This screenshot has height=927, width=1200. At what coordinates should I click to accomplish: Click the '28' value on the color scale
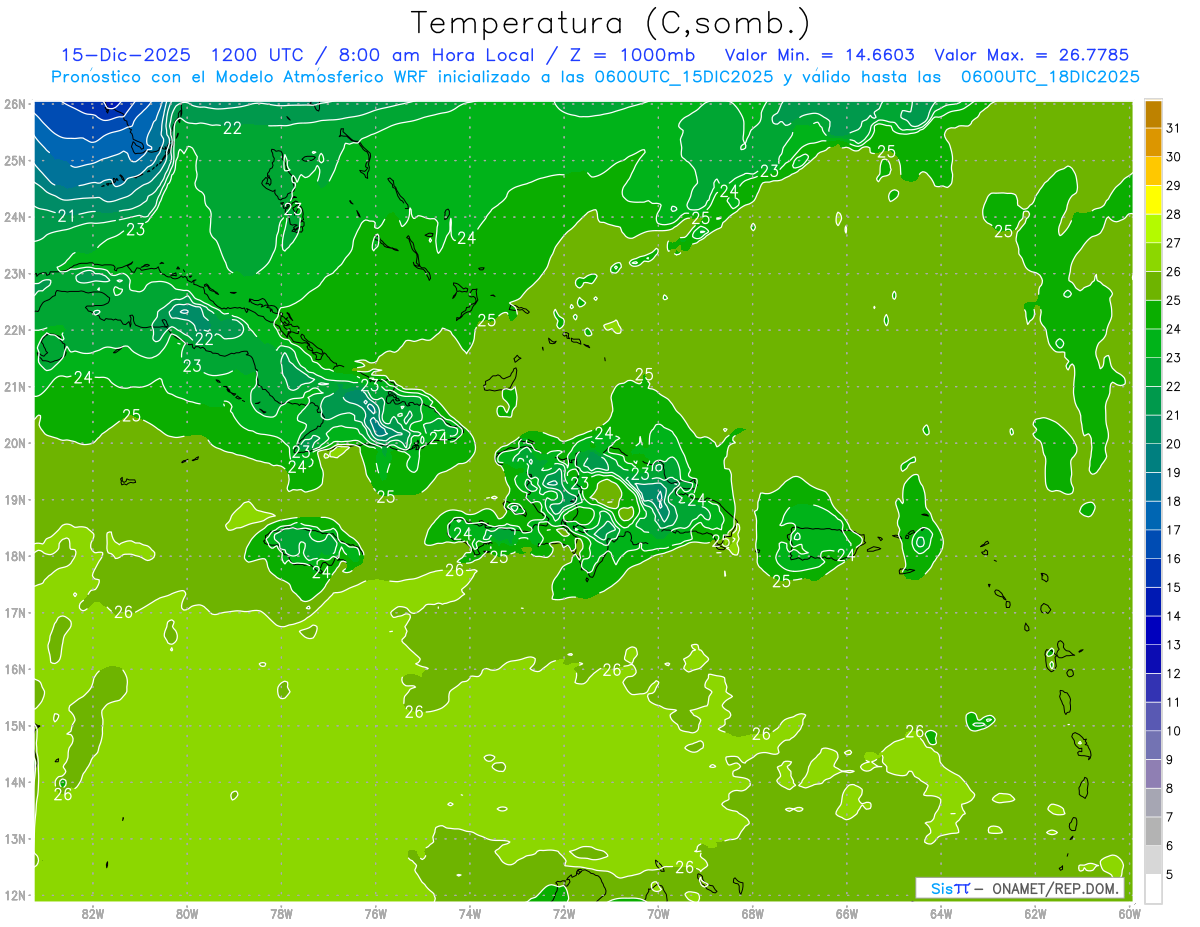1173,214
